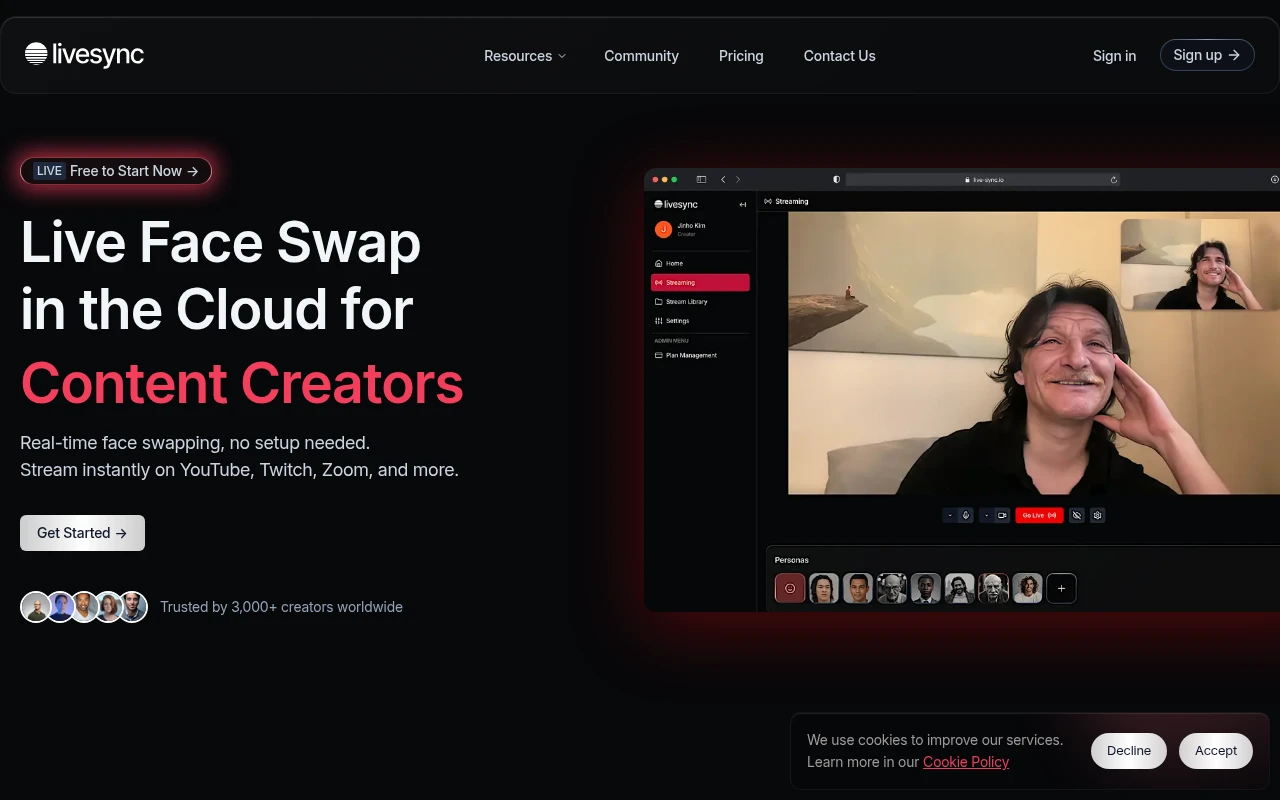This screenshot has width=1280, height=800.
Task: Add a new persona with the plus button
Action: click(1061, 588)
